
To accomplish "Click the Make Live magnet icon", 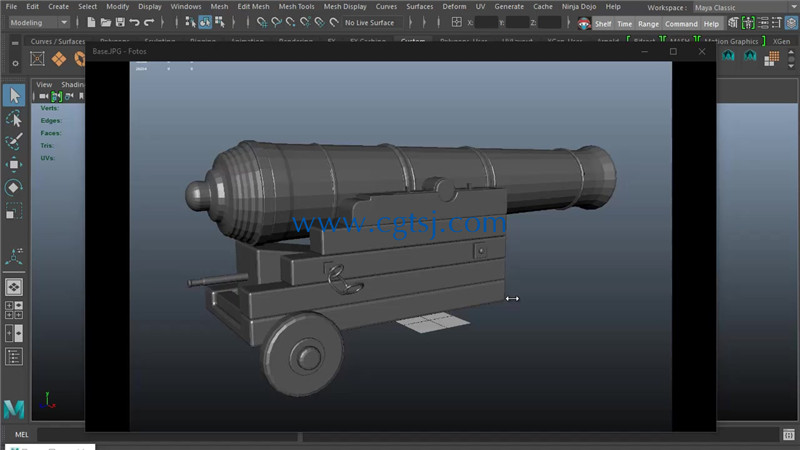I will click(334, 22).
